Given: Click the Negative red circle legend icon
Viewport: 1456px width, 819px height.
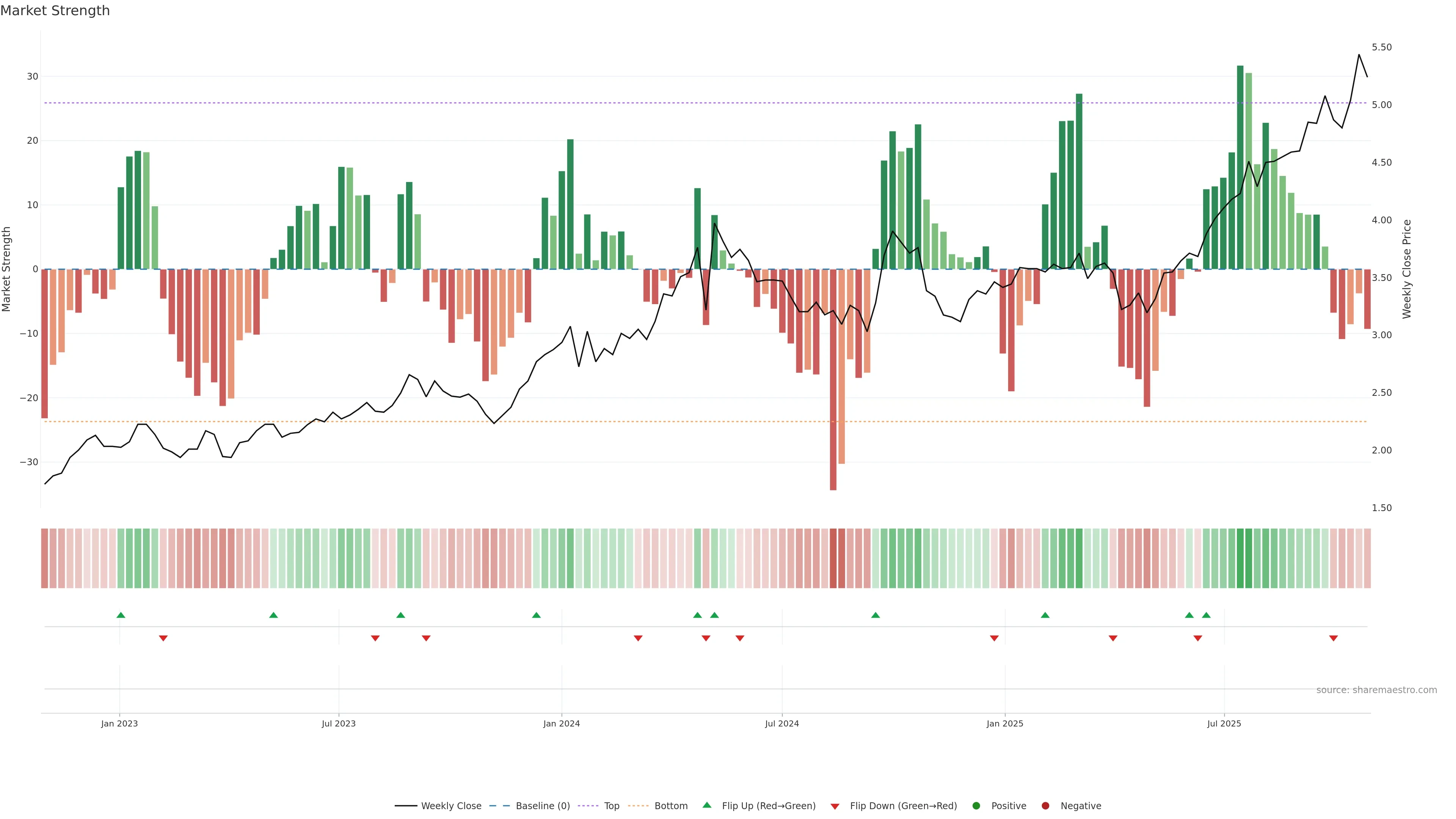Looking at the screenshot, I should (1045, 805).
